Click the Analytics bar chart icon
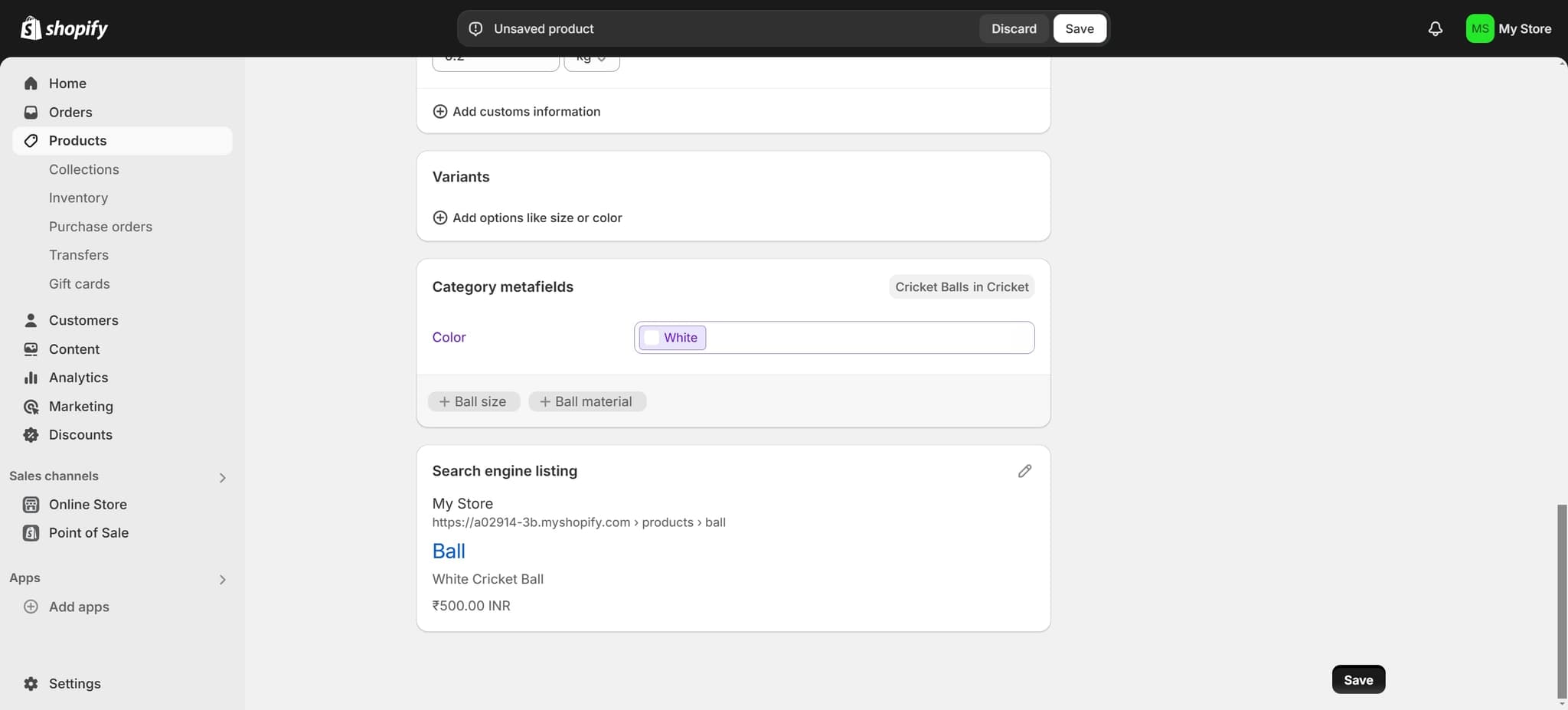 click(x=31, y=378)
